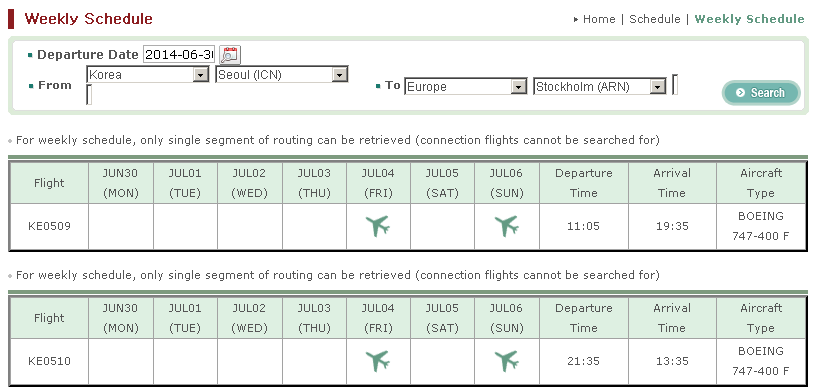Click KE0509 plane icon under JUL04
The image size is (814, 390).
click(377, 226)
